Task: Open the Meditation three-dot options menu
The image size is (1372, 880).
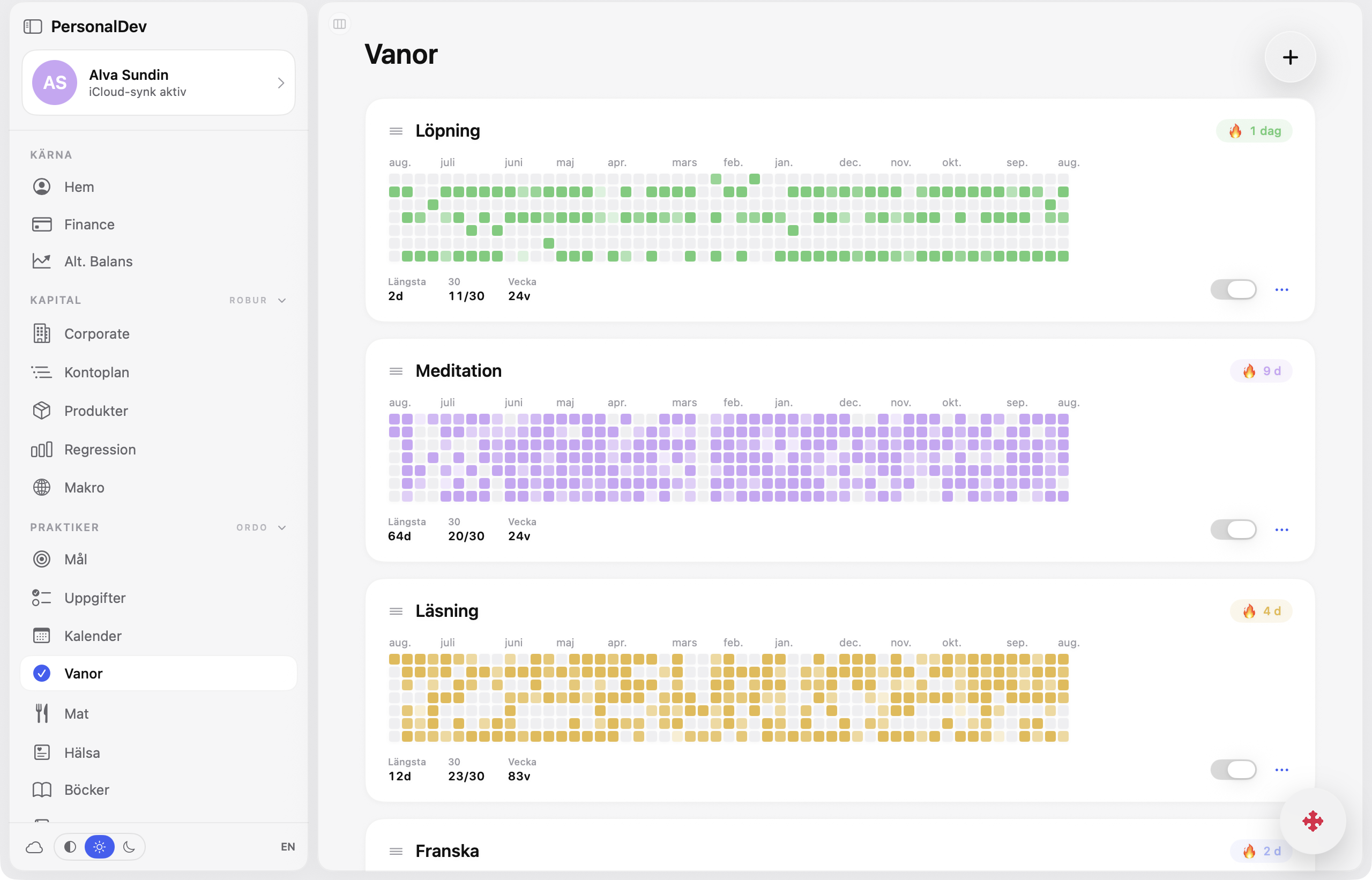Action: coord(1281,530)
